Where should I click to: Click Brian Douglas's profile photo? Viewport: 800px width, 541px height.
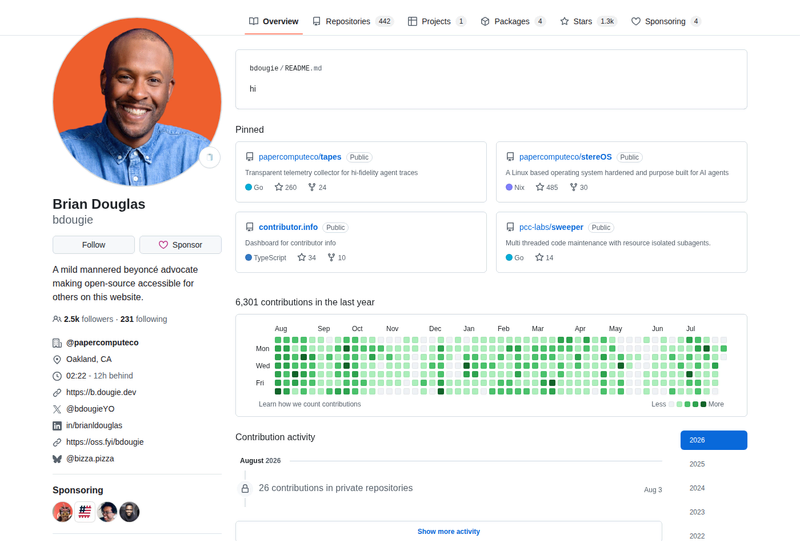click(x=137, y=102)
